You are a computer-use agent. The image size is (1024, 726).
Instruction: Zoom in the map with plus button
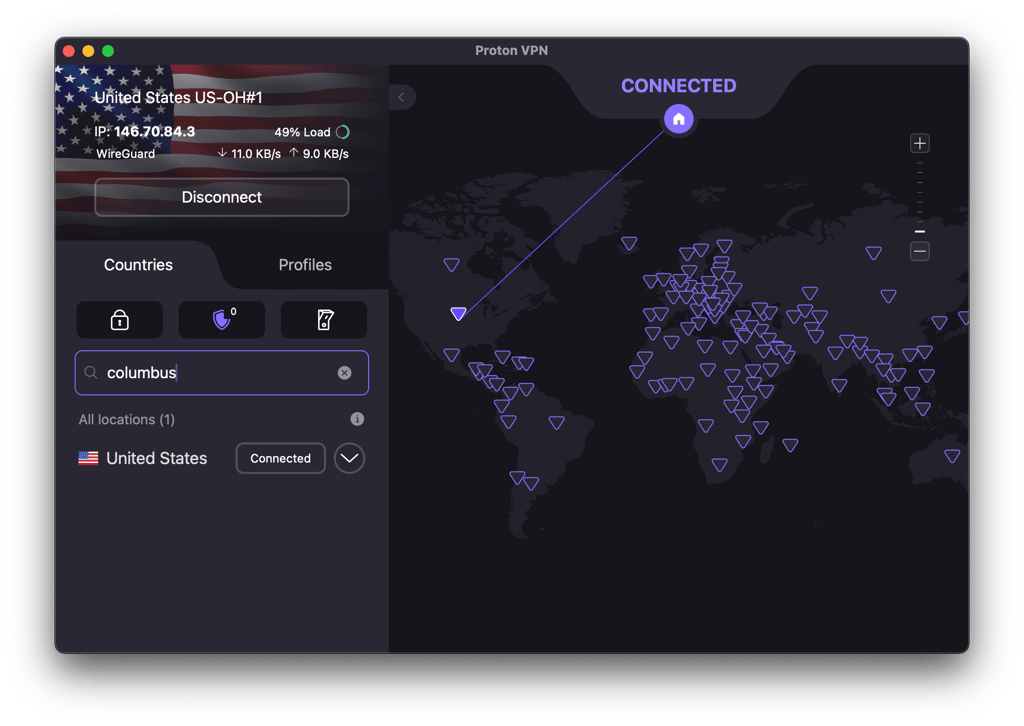(x=920, y=143)
